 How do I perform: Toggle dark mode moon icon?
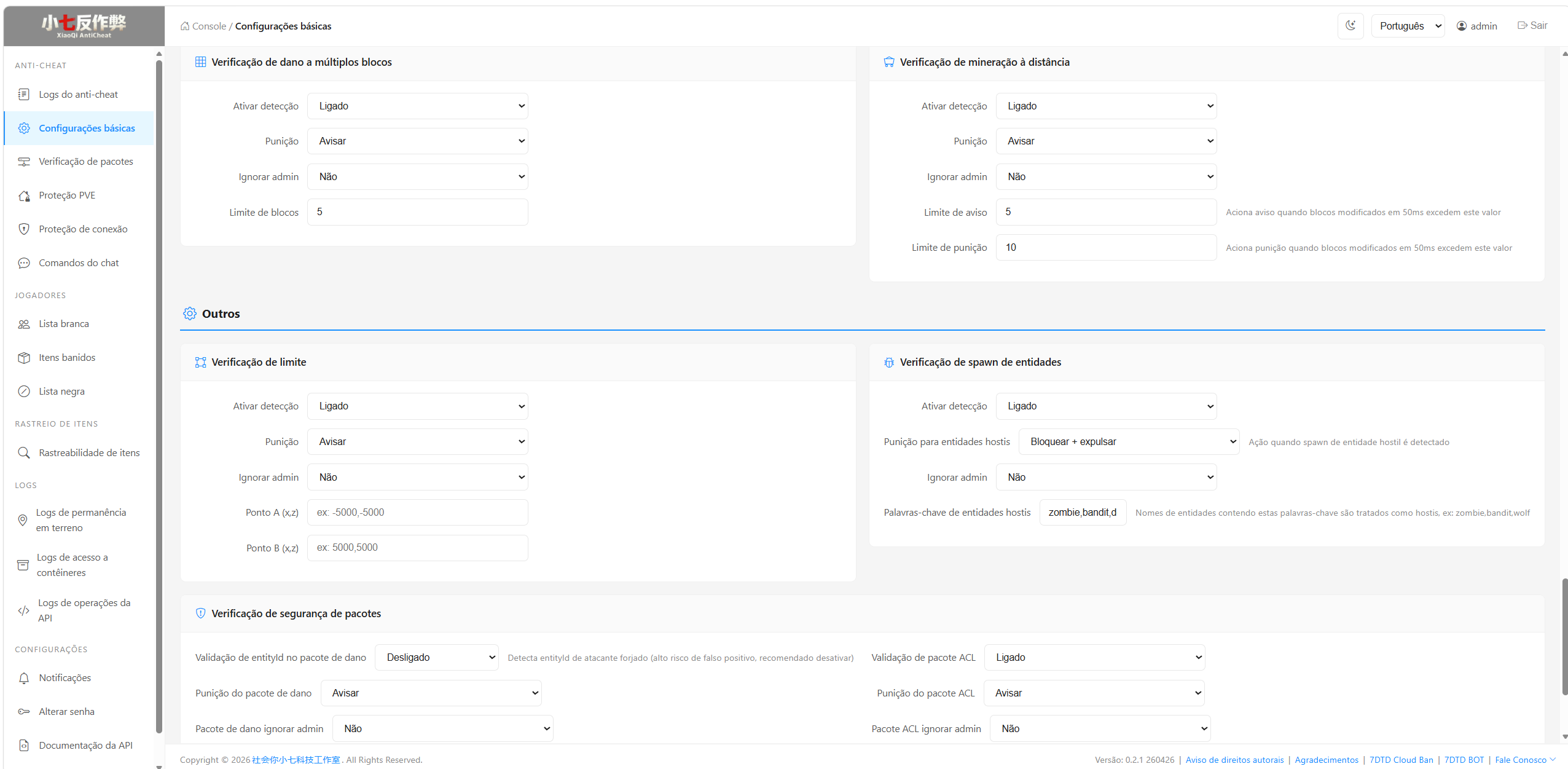1350,26
